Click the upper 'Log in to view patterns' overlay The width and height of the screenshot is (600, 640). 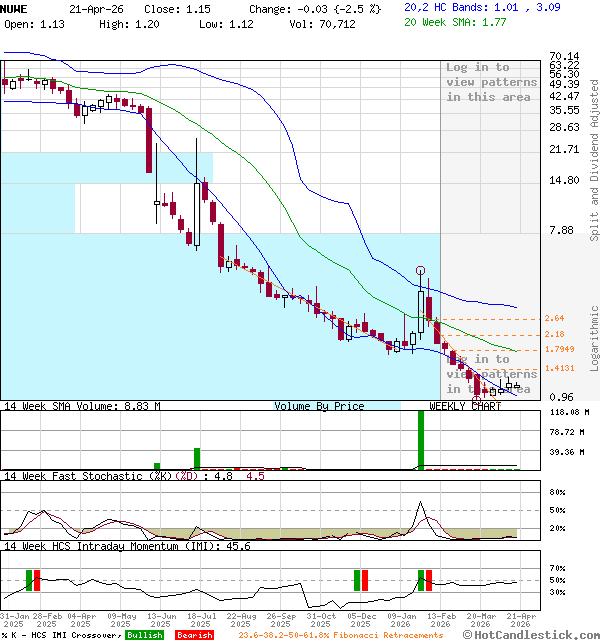[x=491, y=82]
